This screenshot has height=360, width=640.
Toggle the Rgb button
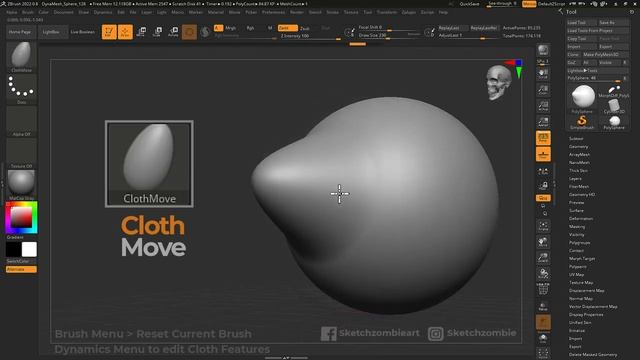pyautogui.click(x=250, y=28)
